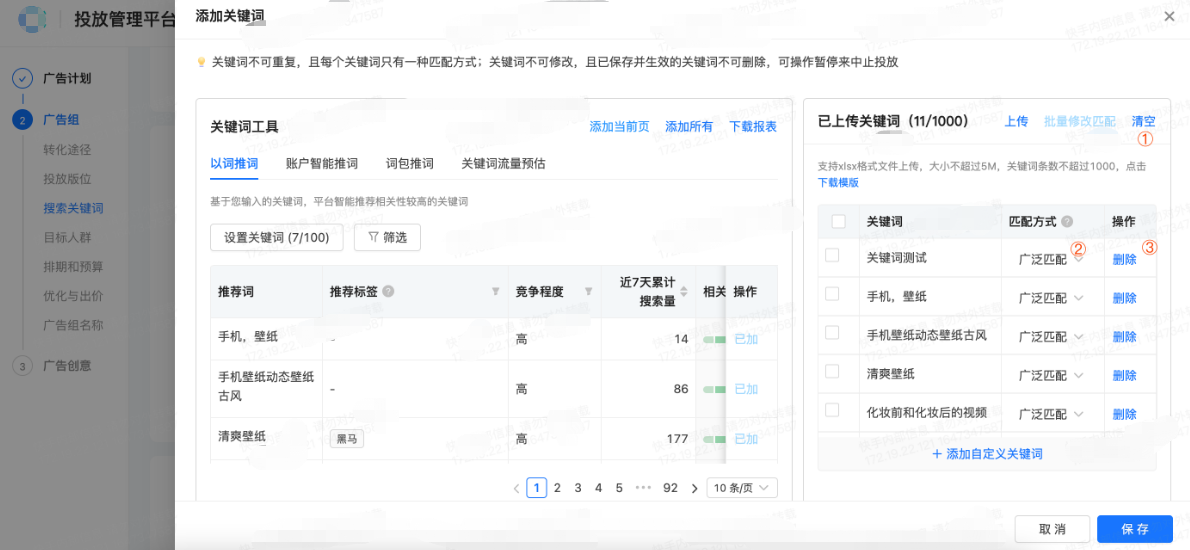Switch to the 账户智能推词 tab
The image size is (1190, 550).
[322, 163]
